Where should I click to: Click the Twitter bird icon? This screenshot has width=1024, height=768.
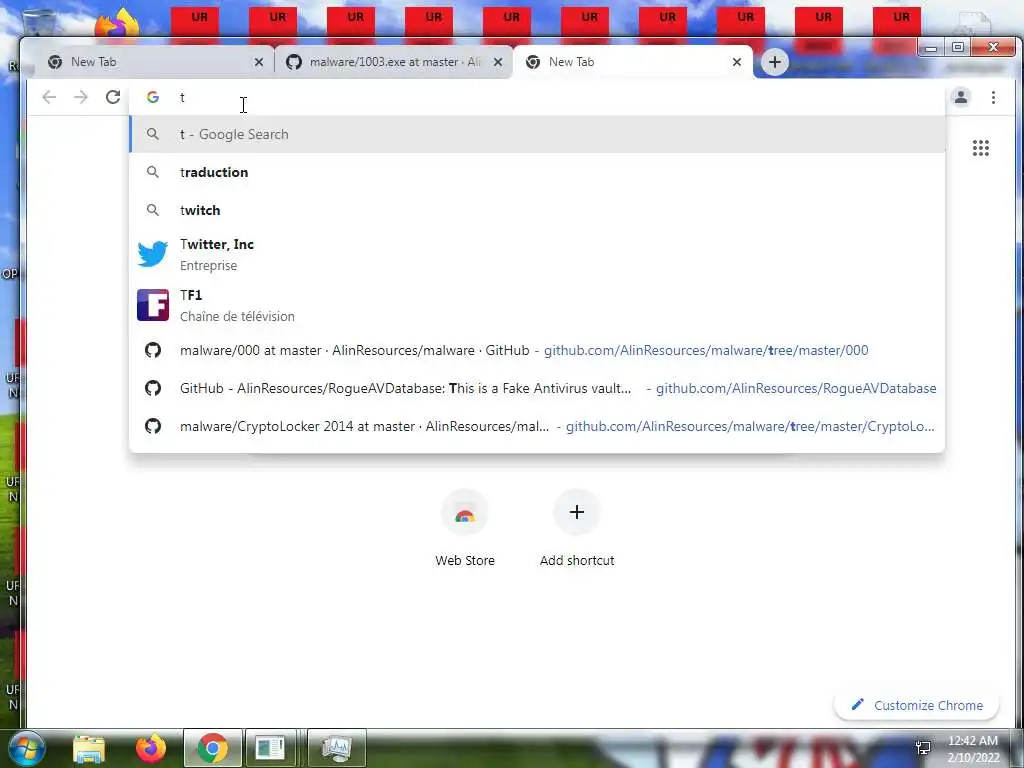[x=153, y=254]
